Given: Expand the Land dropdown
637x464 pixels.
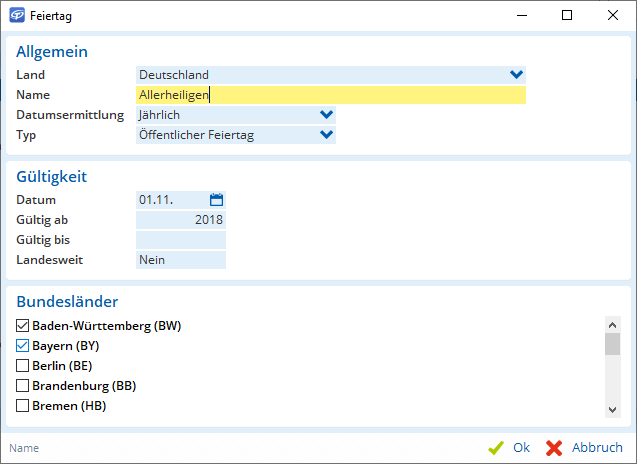Looking at the screenshot, I should (516, 74).
